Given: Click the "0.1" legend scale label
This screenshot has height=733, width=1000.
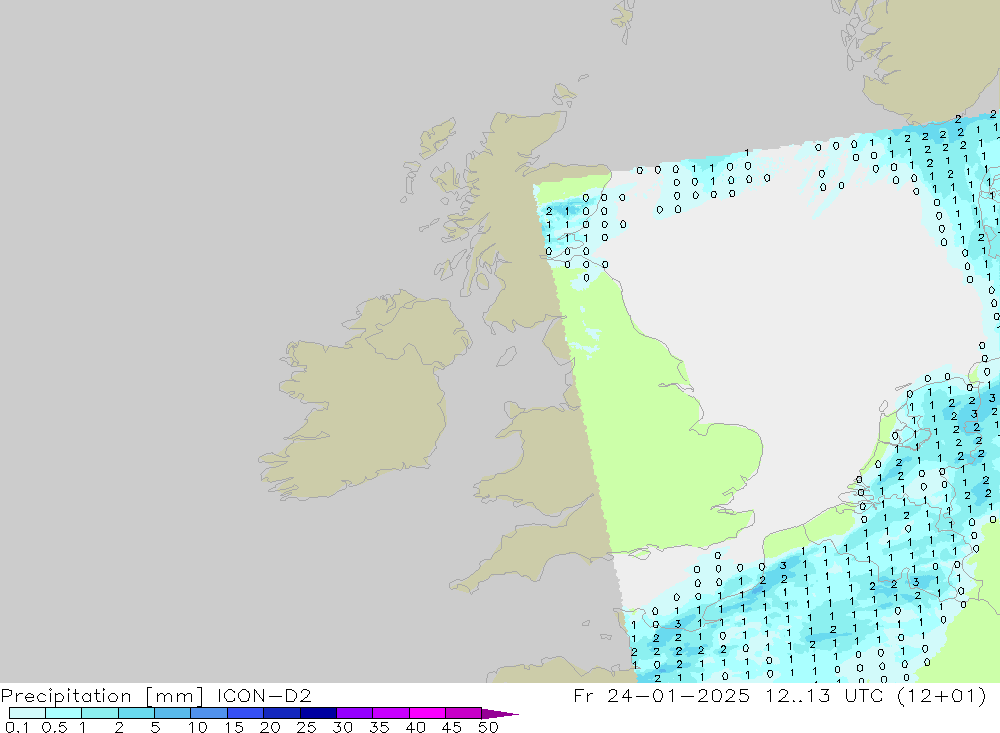Looking at the screenshot, I should point(17,727).
